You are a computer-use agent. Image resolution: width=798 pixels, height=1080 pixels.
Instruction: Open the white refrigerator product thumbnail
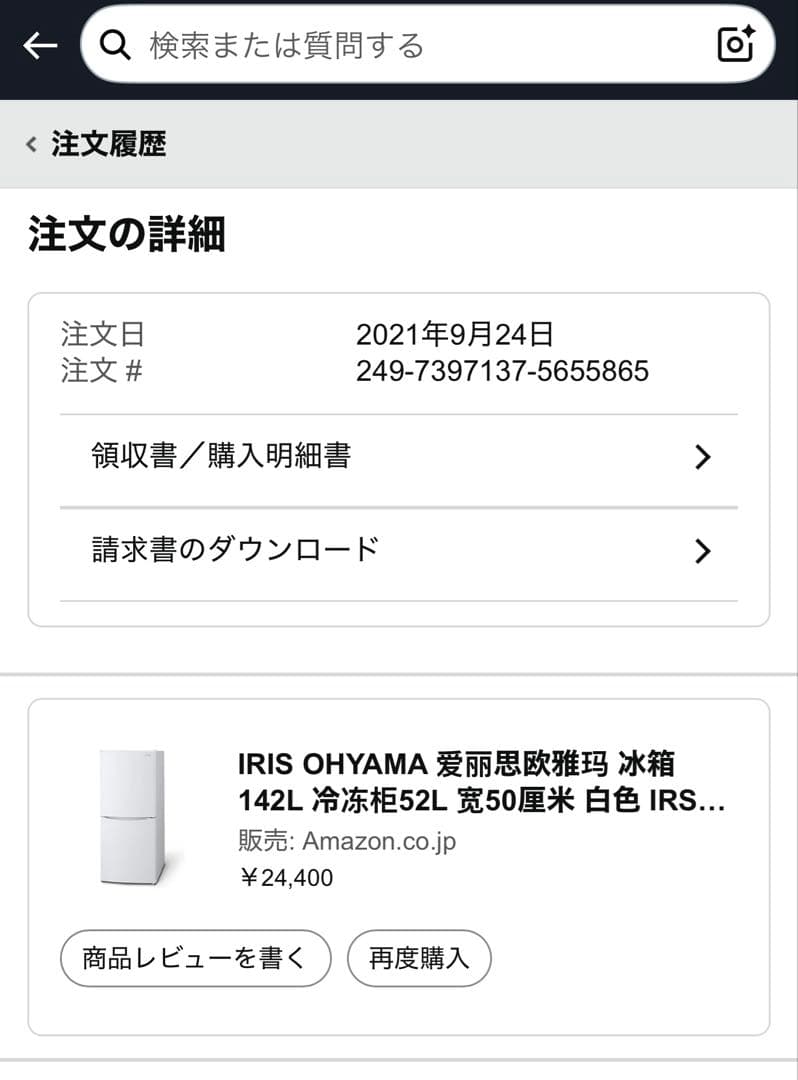[x=132, y=817]
